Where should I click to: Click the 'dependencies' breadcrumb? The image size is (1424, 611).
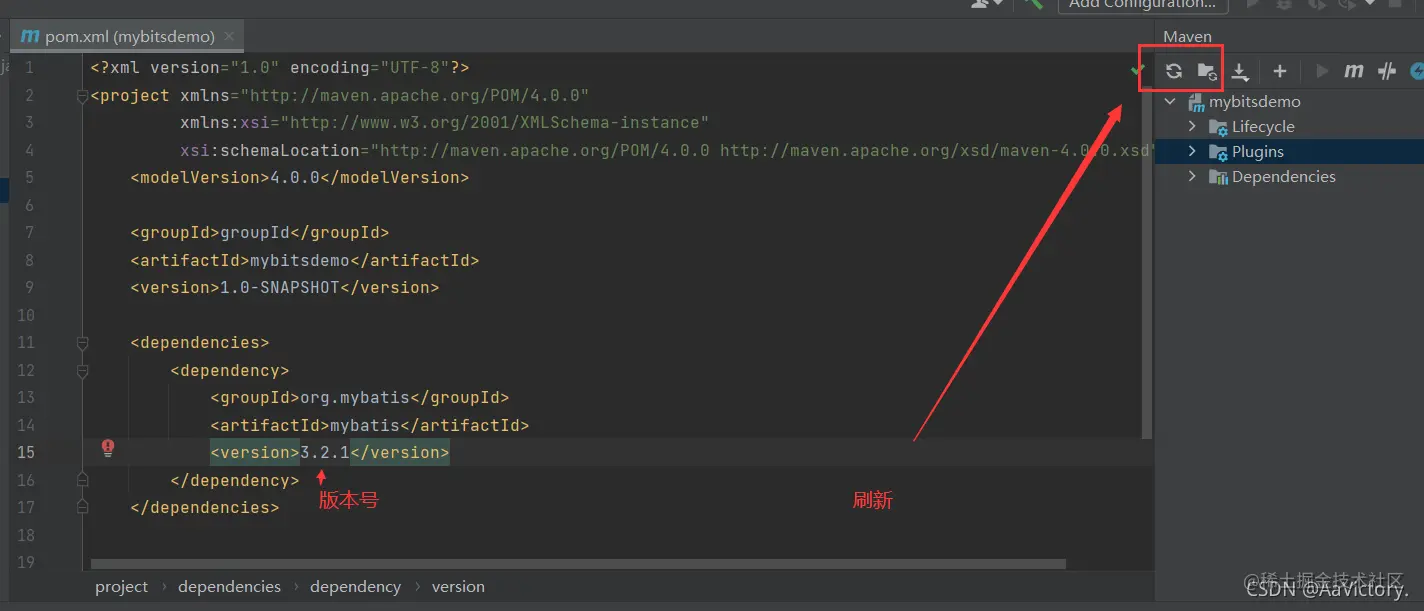click(x=229, y=587)
